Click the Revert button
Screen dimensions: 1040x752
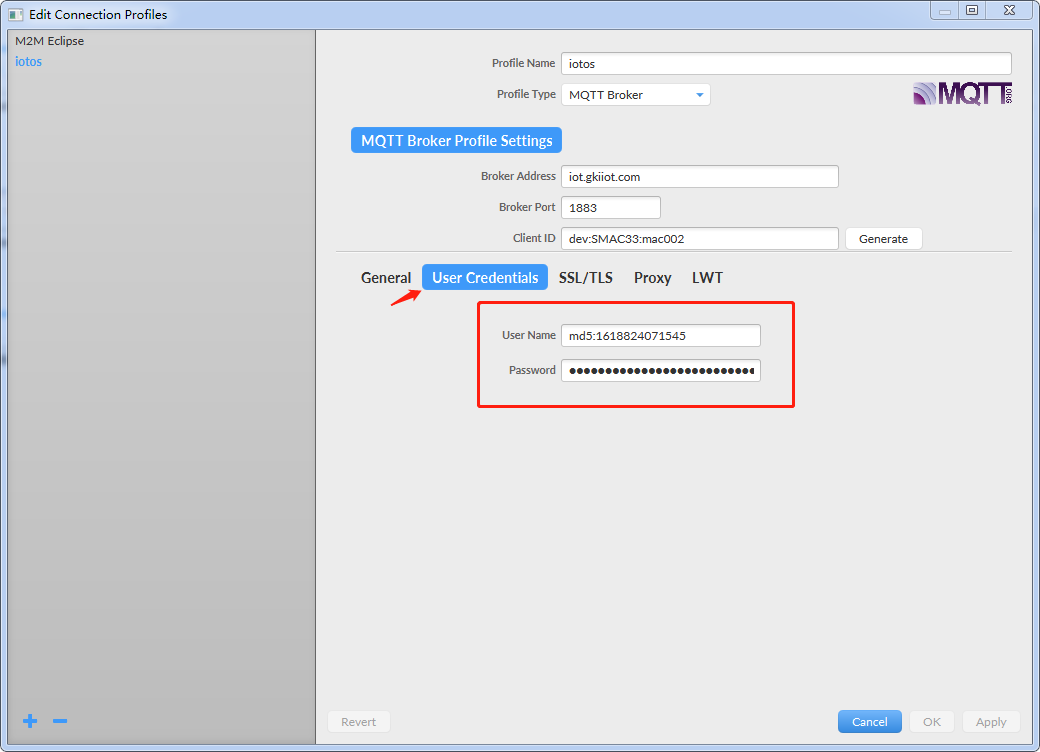pos(358,721)
